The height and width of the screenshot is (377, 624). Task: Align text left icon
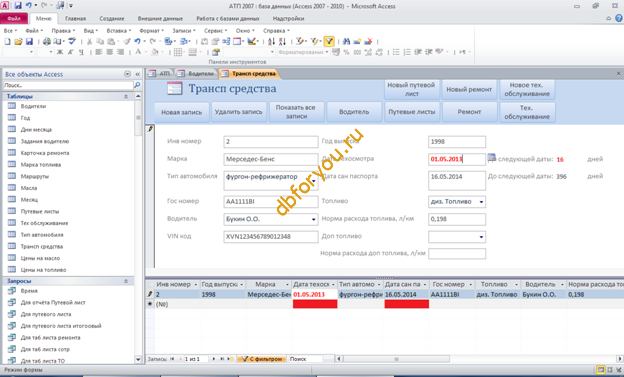coord(99,52)
